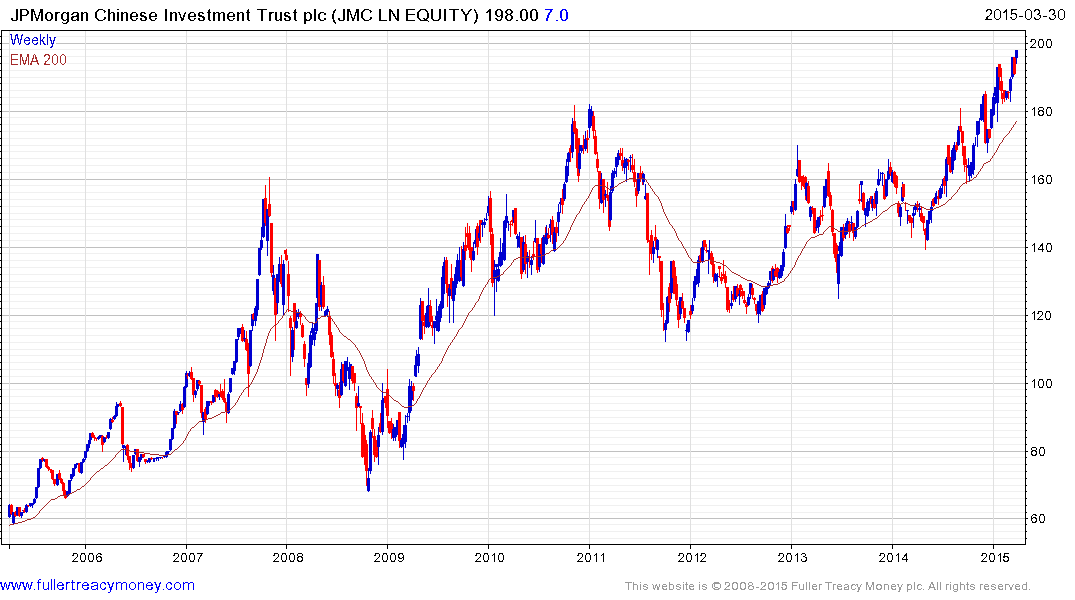Click the 60 price axis label
This screenshot has width=1075, height=600.
[x=1037, y=519]
